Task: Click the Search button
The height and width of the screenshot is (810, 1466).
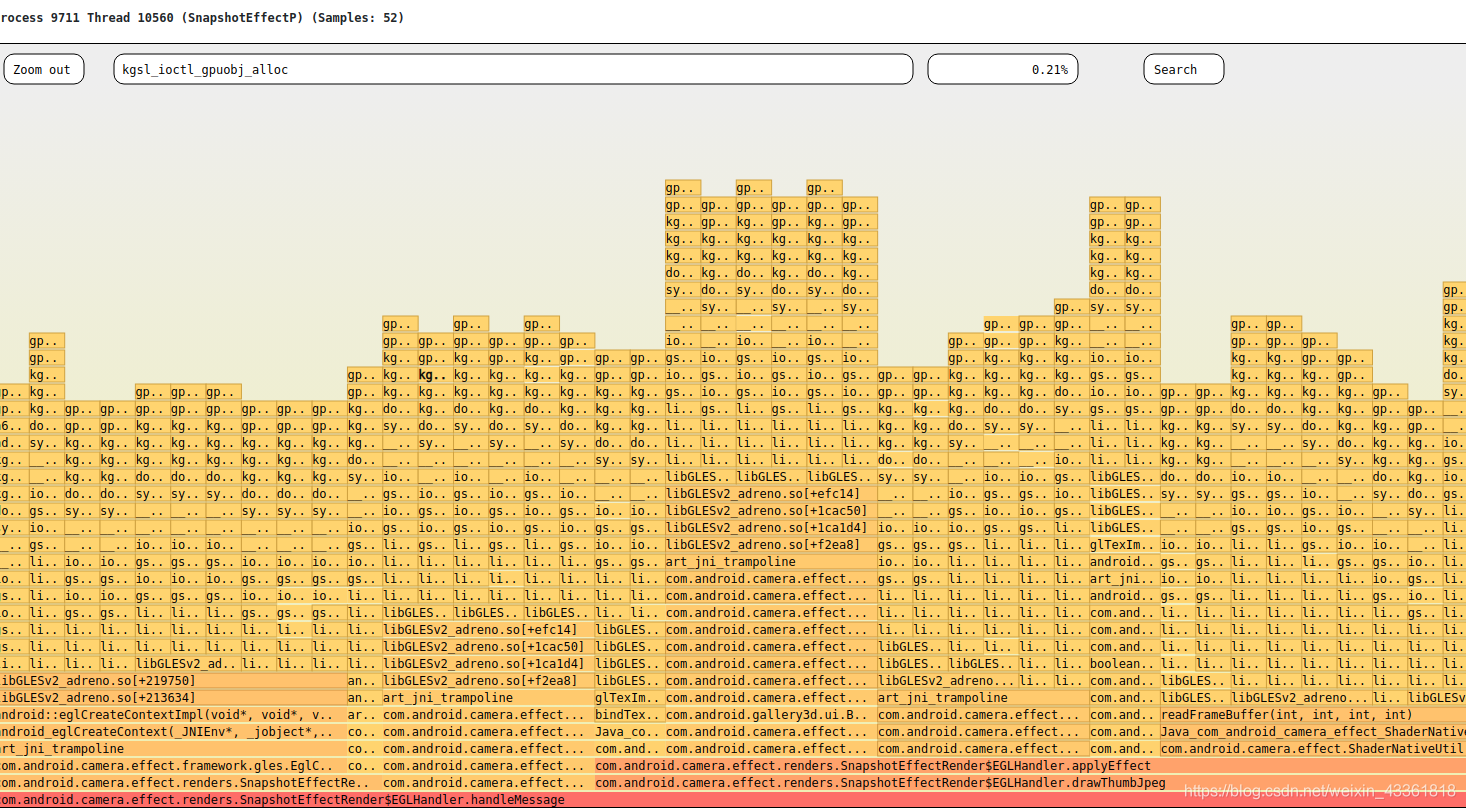Action: point(1183,68)
